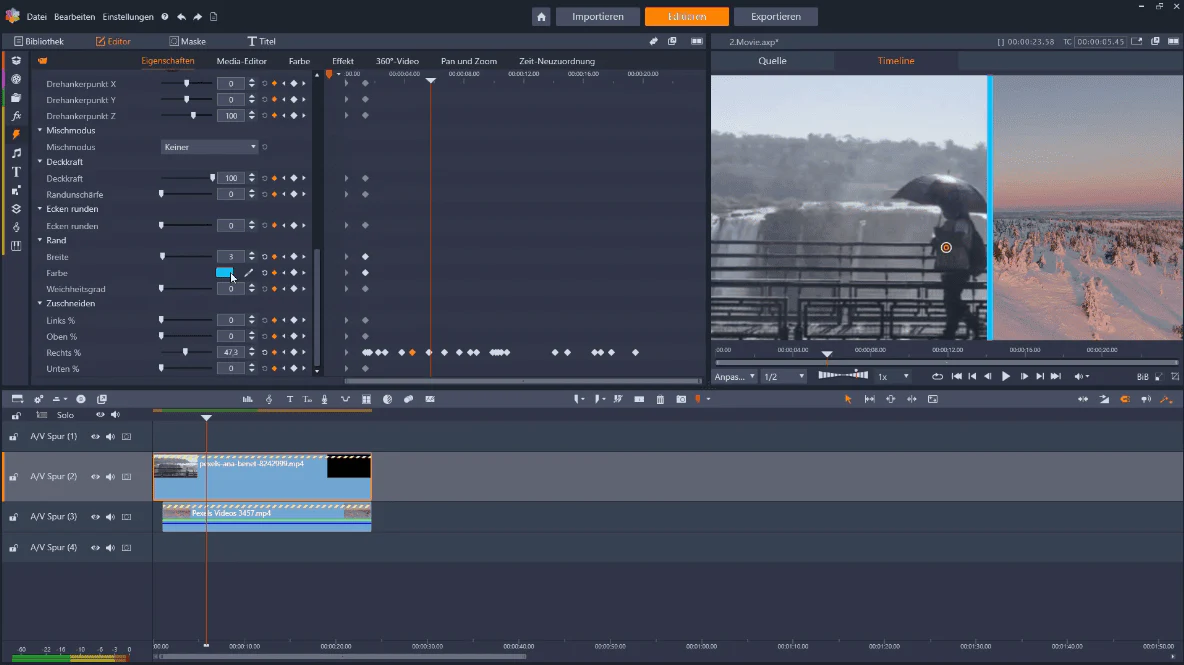Collapse the Zuschneiden section

point(40,303)
